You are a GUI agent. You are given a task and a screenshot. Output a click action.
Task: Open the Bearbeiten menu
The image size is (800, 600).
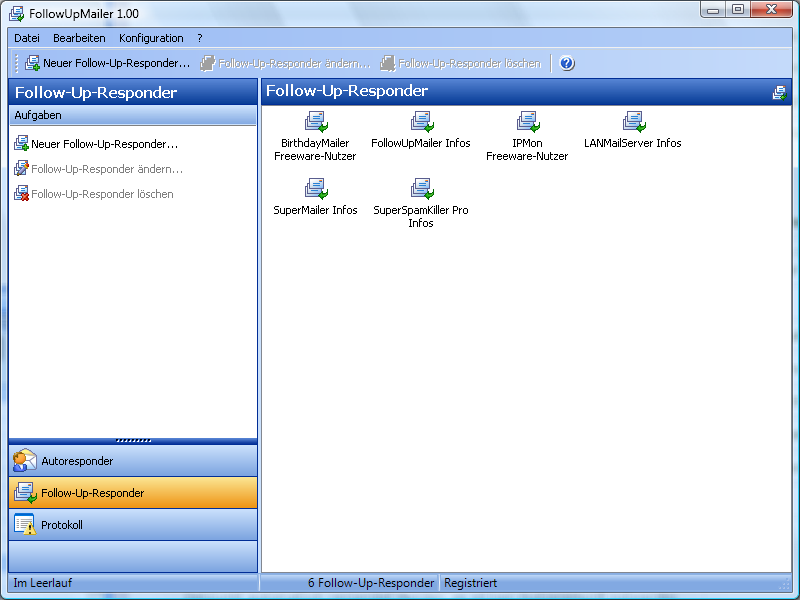tap(79, 38)
